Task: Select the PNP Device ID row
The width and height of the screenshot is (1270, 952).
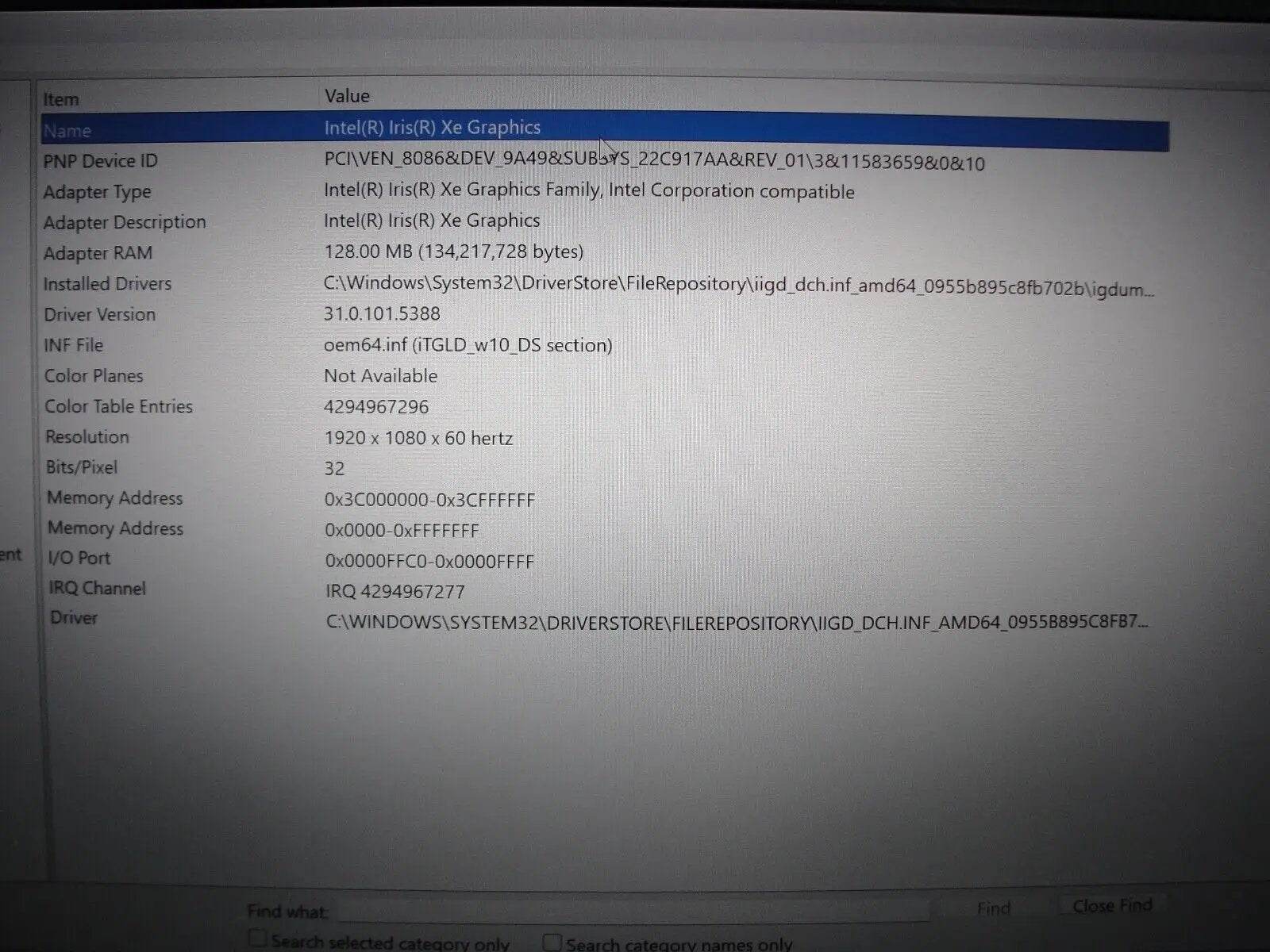Action: pos(101,161)
